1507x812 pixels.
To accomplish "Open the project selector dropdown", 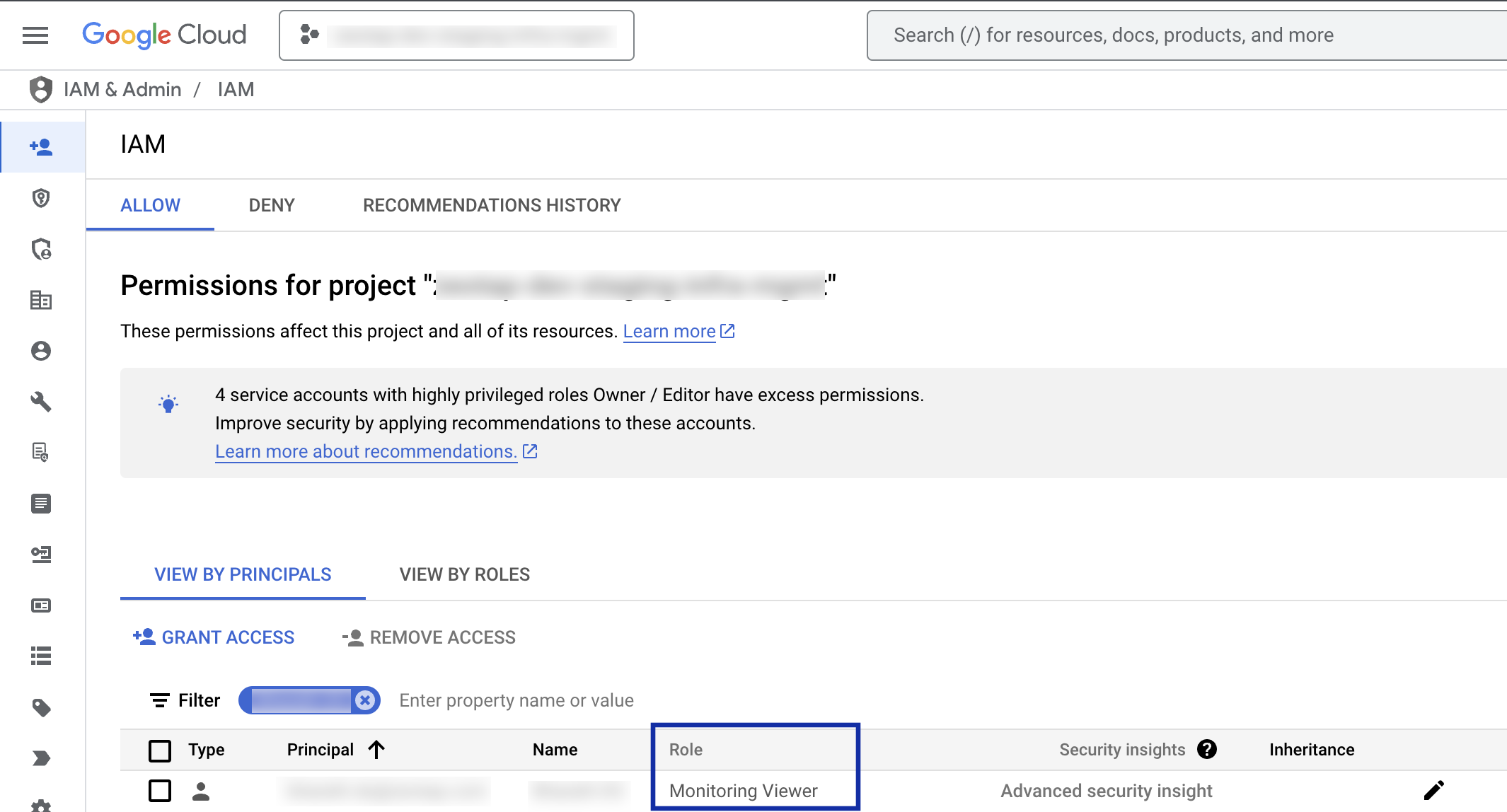I will 456,35.
